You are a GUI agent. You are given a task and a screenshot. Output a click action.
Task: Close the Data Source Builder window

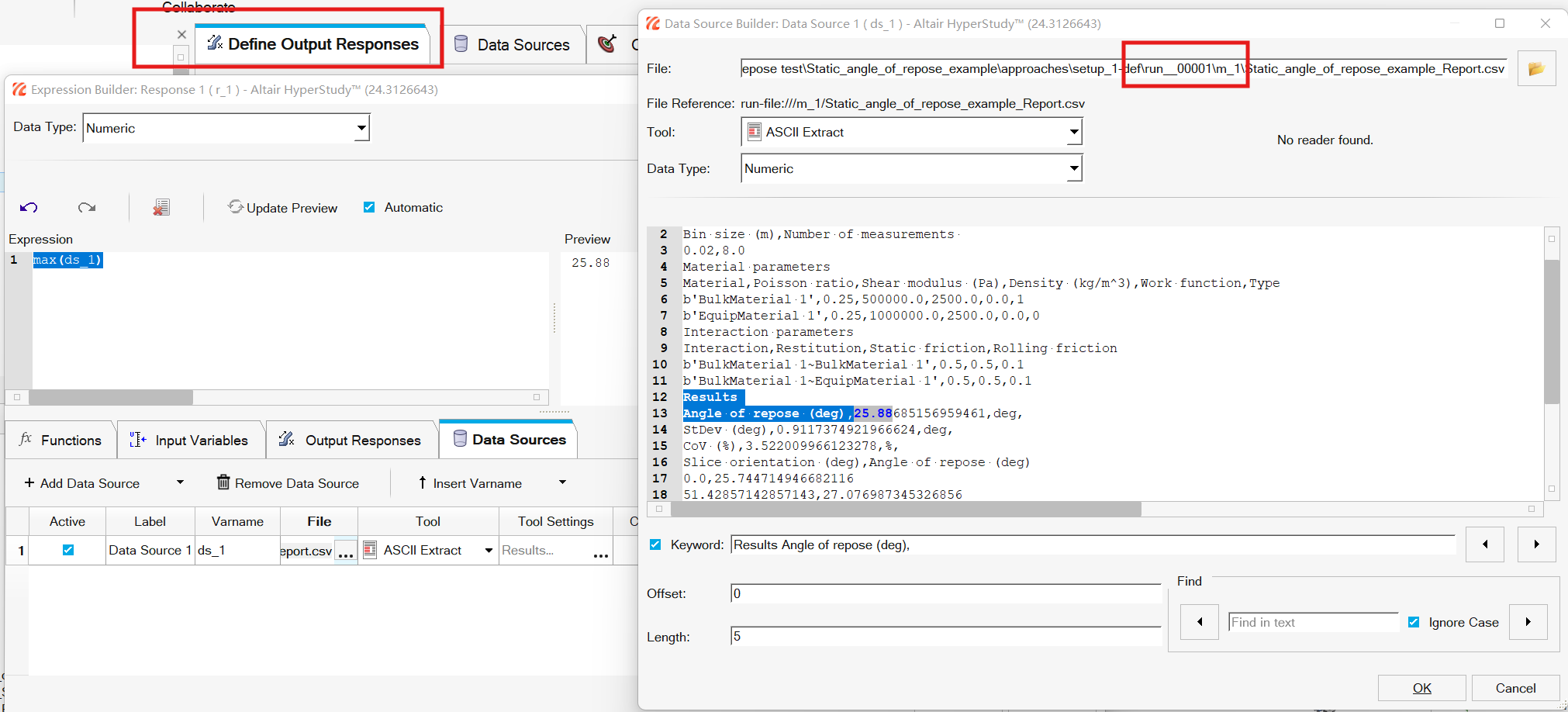pos(1546,23)
